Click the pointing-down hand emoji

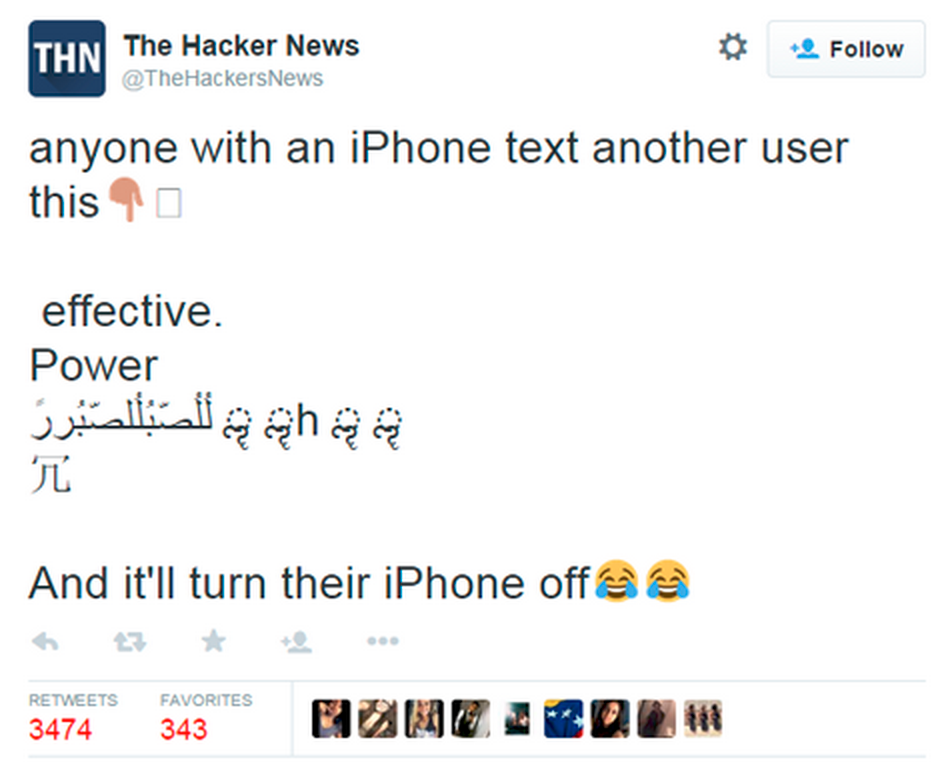(x=126, y=200)
